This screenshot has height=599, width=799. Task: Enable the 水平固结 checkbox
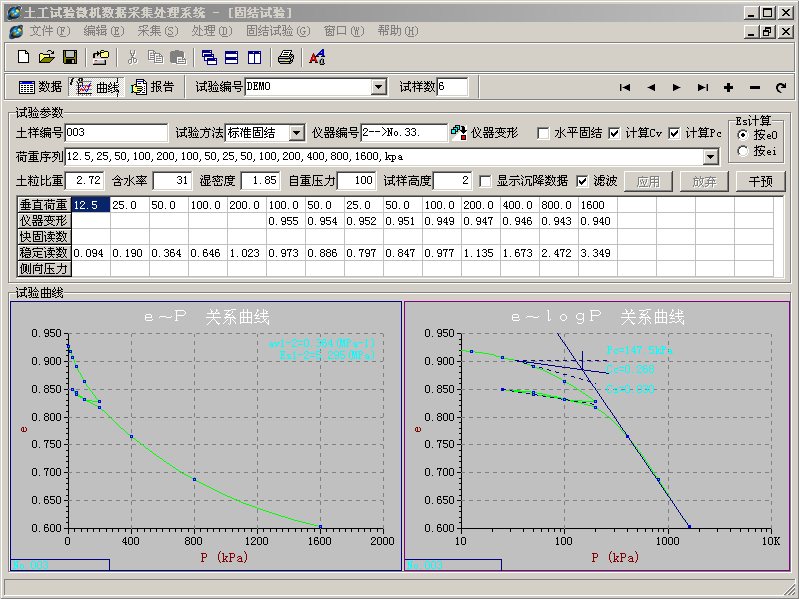[x=544, y=133]
